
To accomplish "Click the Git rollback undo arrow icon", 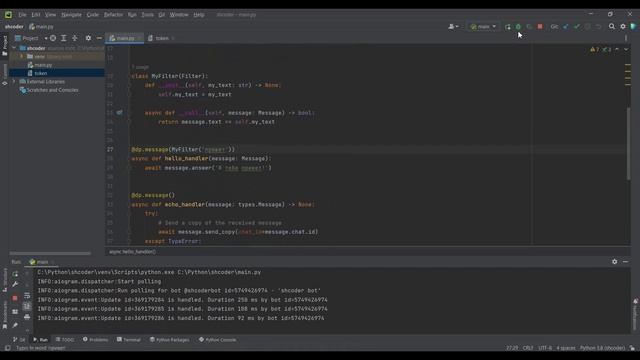I will pos(598,27).
